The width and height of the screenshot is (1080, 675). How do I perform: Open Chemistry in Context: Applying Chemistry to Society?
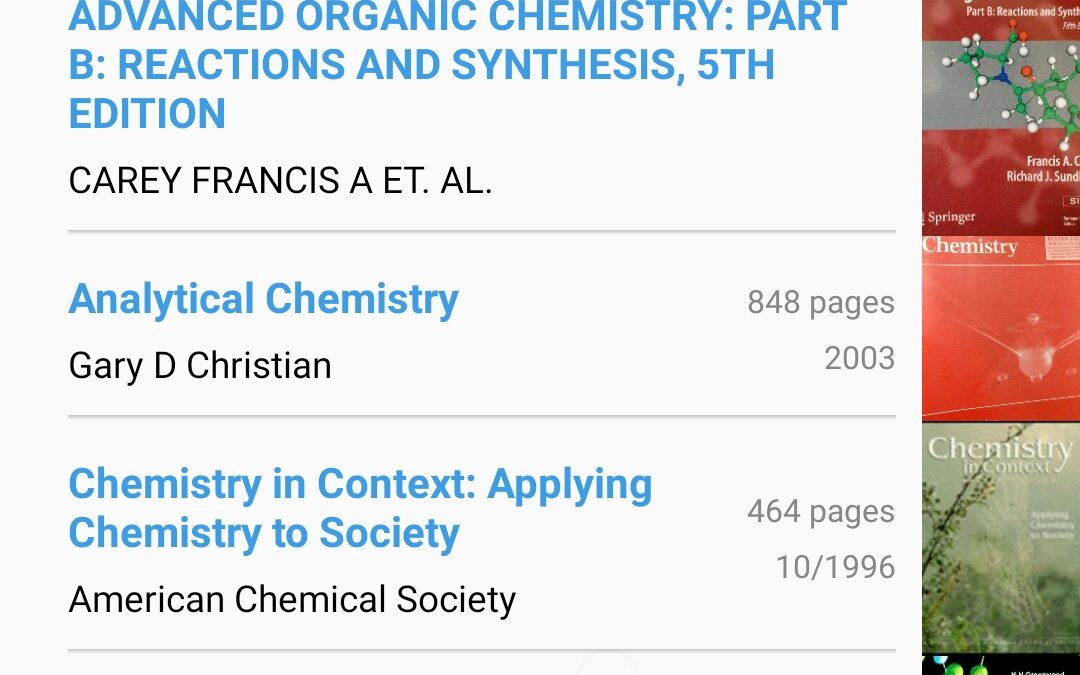coord(360,508)
